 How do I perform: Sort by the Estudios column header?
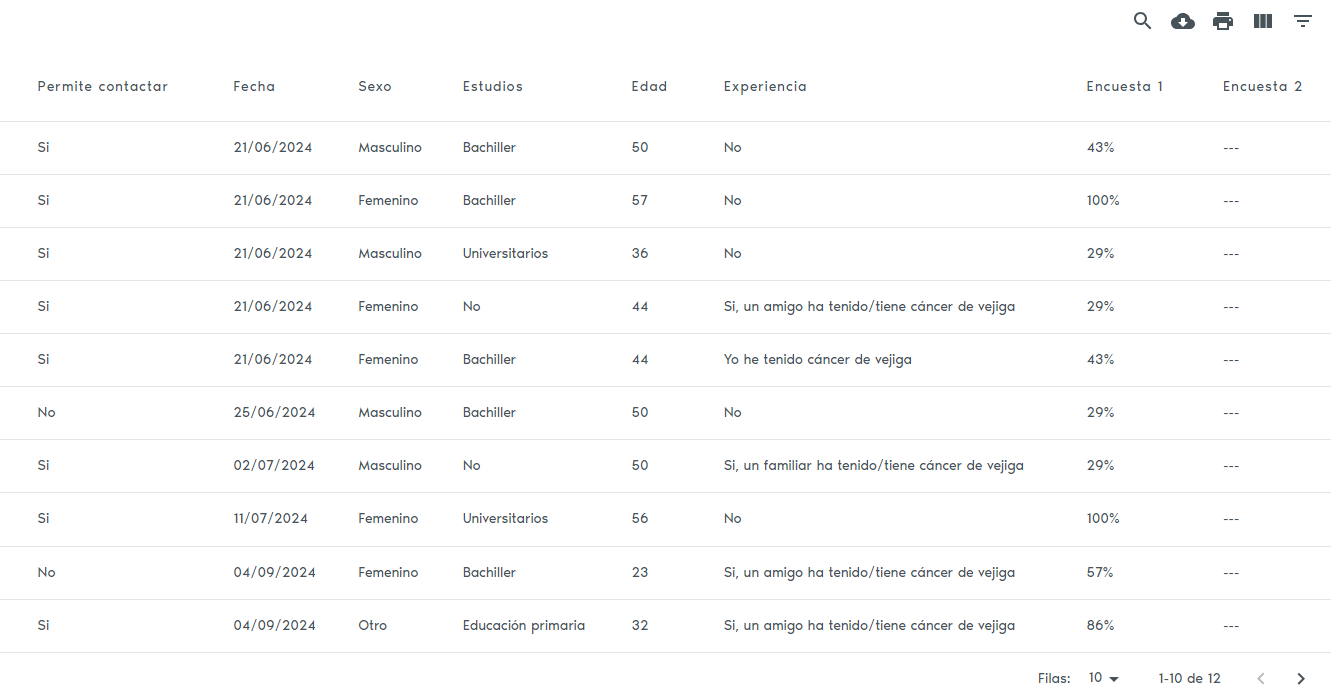[493, 87]
